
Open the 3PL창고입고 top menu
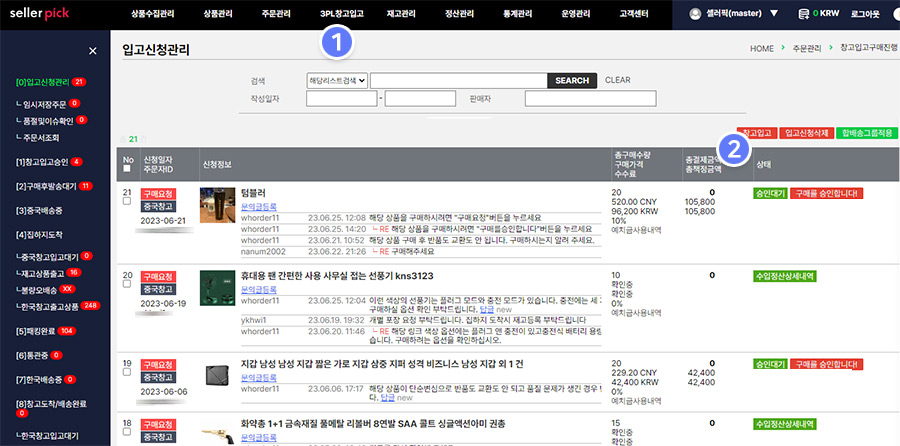point(342,14)
